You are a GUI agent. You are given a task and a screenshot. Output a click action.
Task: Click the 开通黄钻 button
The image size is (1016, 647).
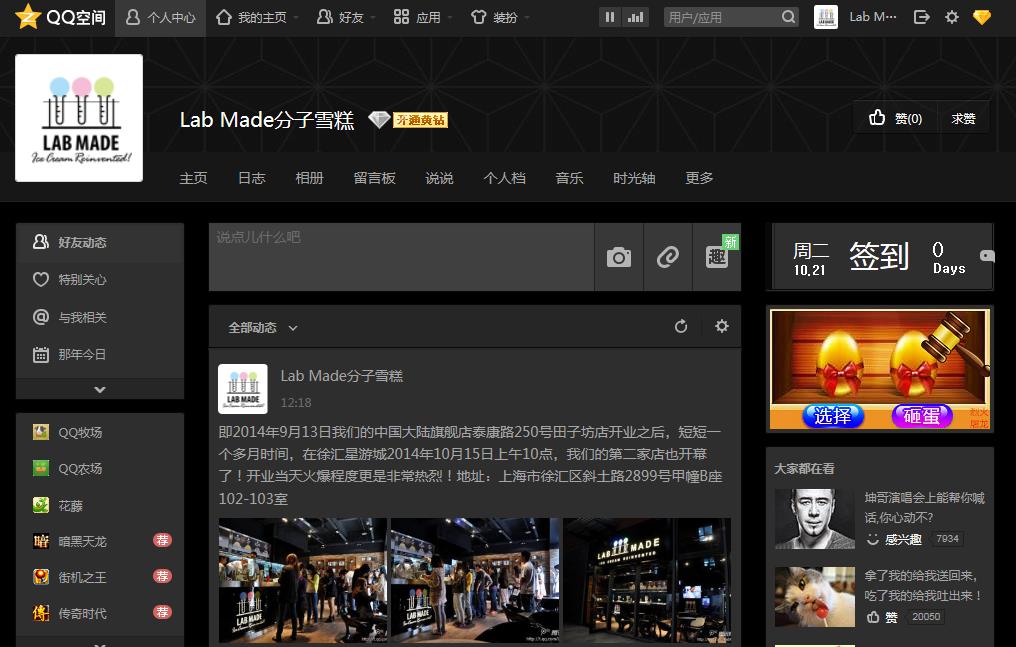pyautogui.click(x=421, y=120)
